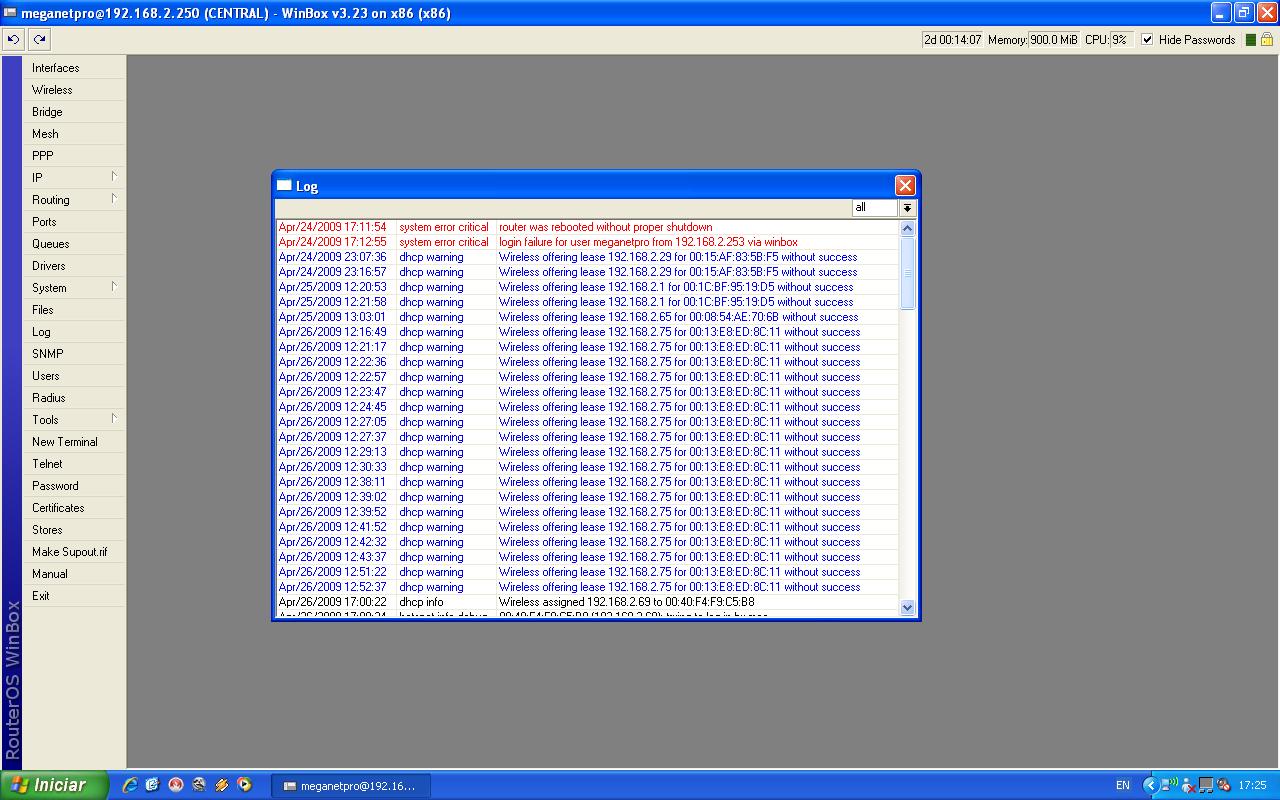Toggle the Hide Passwords checkbox

tap(1147, 40)
